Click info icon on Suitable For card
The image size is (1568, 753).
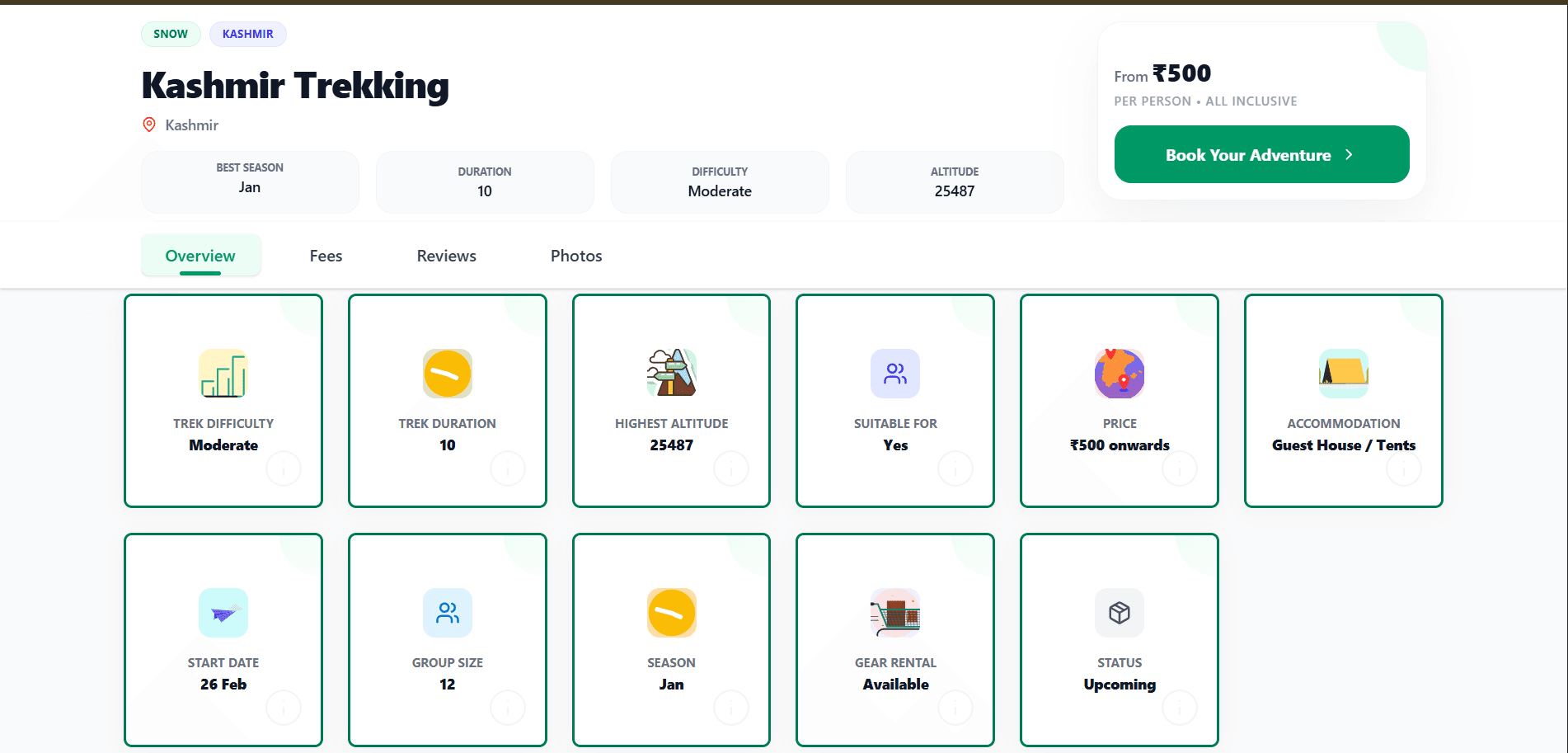955,469
